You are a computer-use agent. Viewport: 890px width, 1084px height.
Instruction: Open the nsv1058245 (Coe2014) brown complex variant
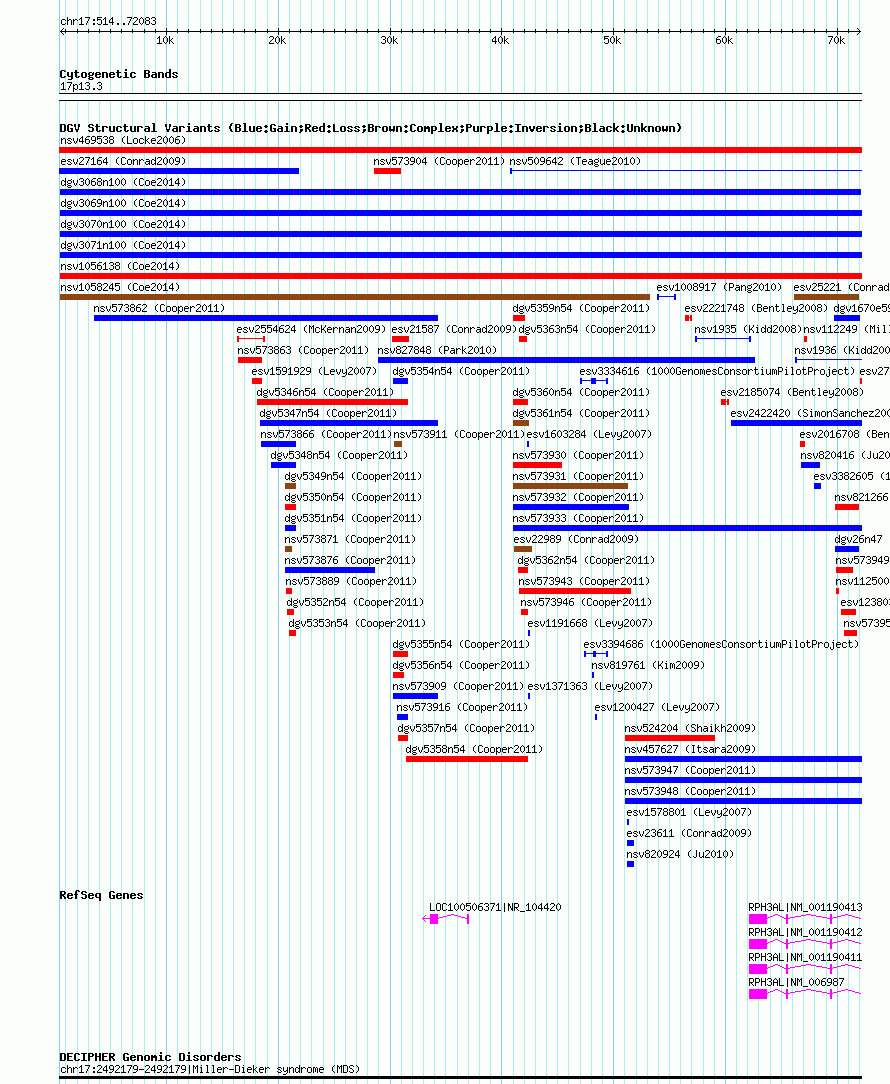[355, 297]
